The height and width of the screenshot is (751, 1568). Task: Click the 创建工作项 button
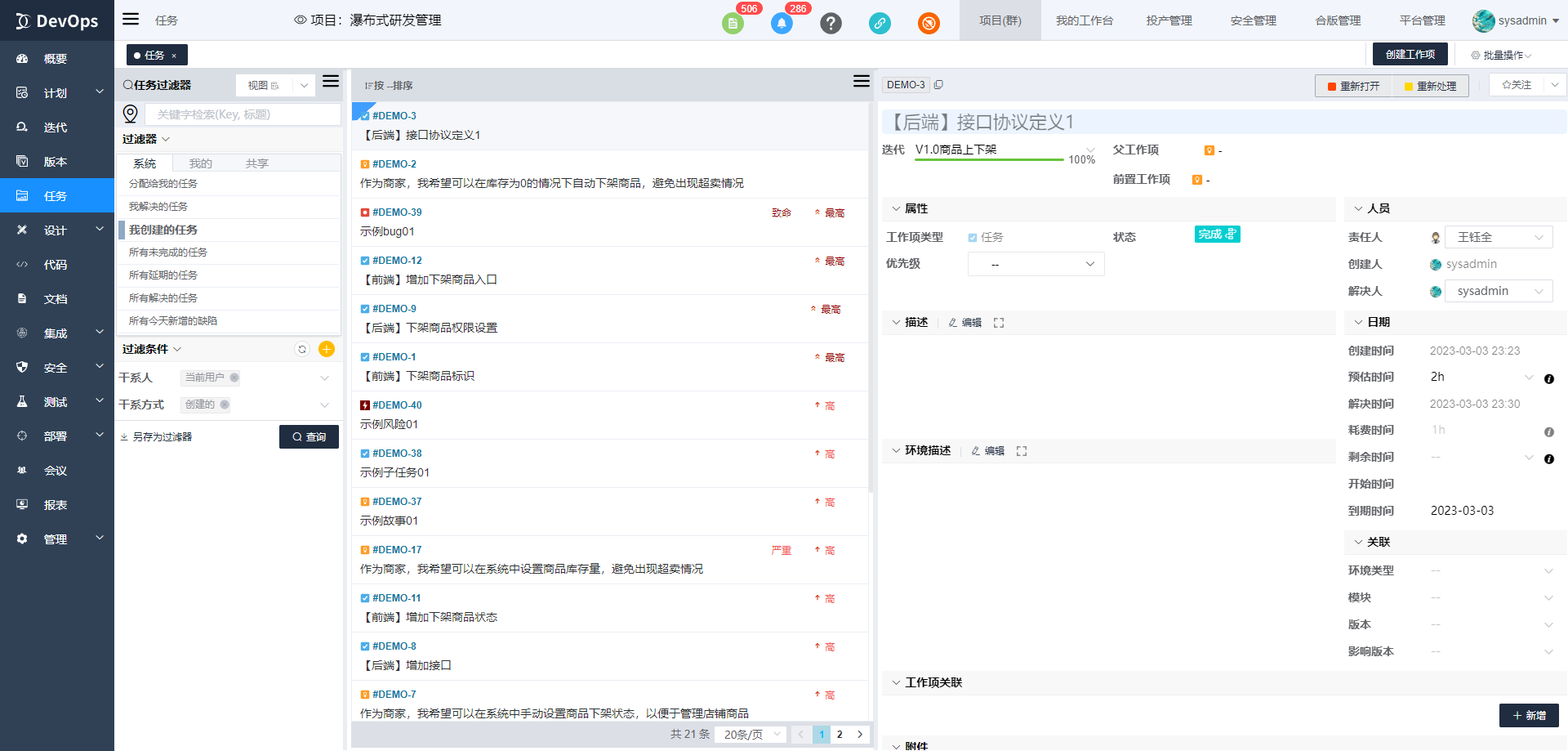(x=1410, y=54)
